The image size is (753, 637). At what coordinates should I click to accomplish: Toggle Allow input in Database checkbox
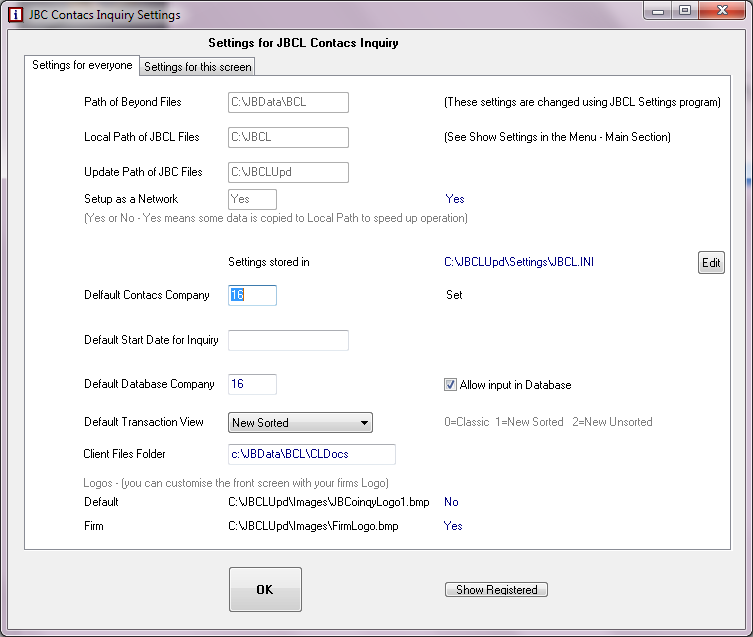click(x=450, y=384)
